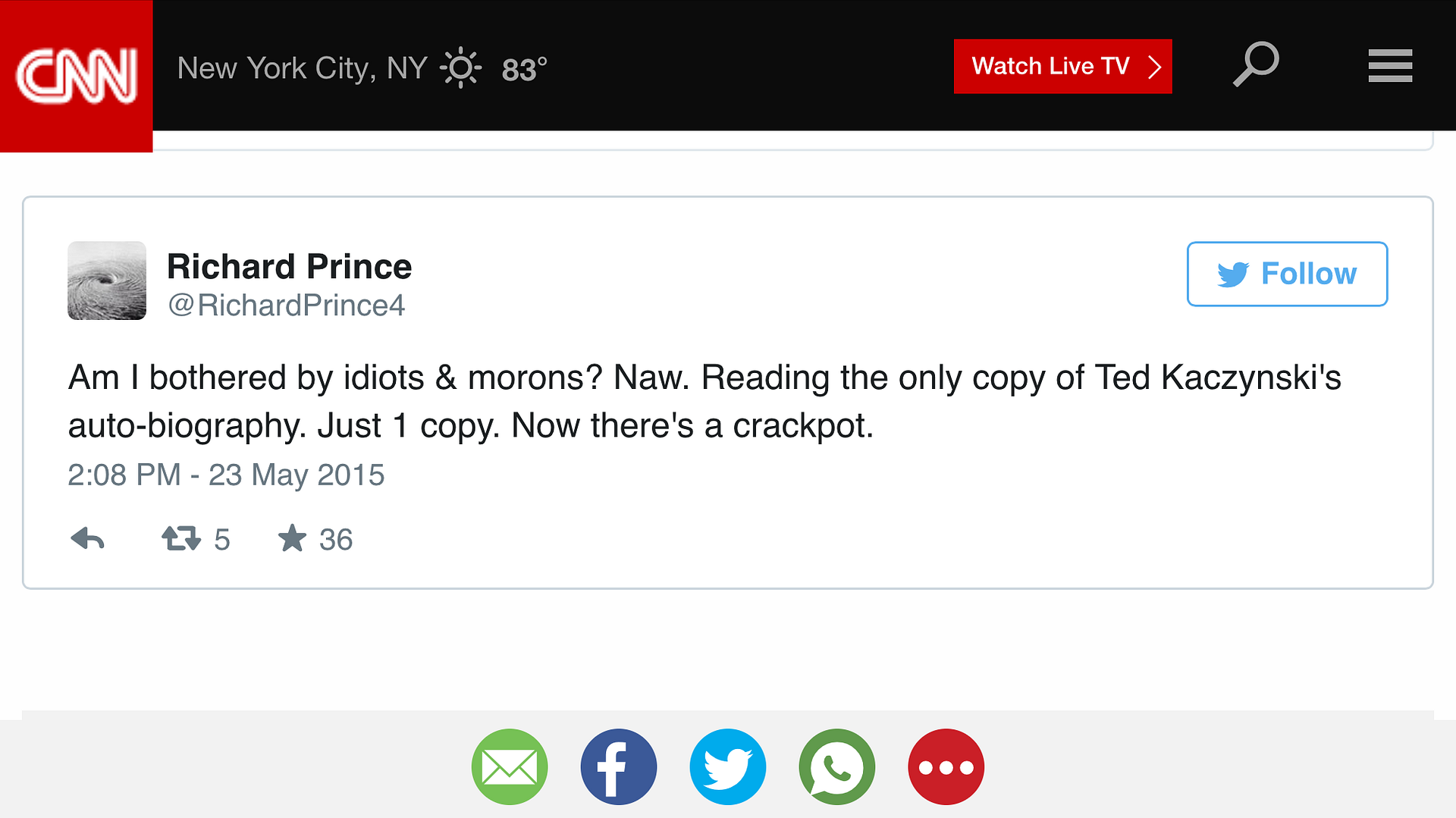Image resolution: width=1456 pixels, height=818 pixels.
Task: Open more sharing options
Action: pyautogui.click(x=946, y=766)
